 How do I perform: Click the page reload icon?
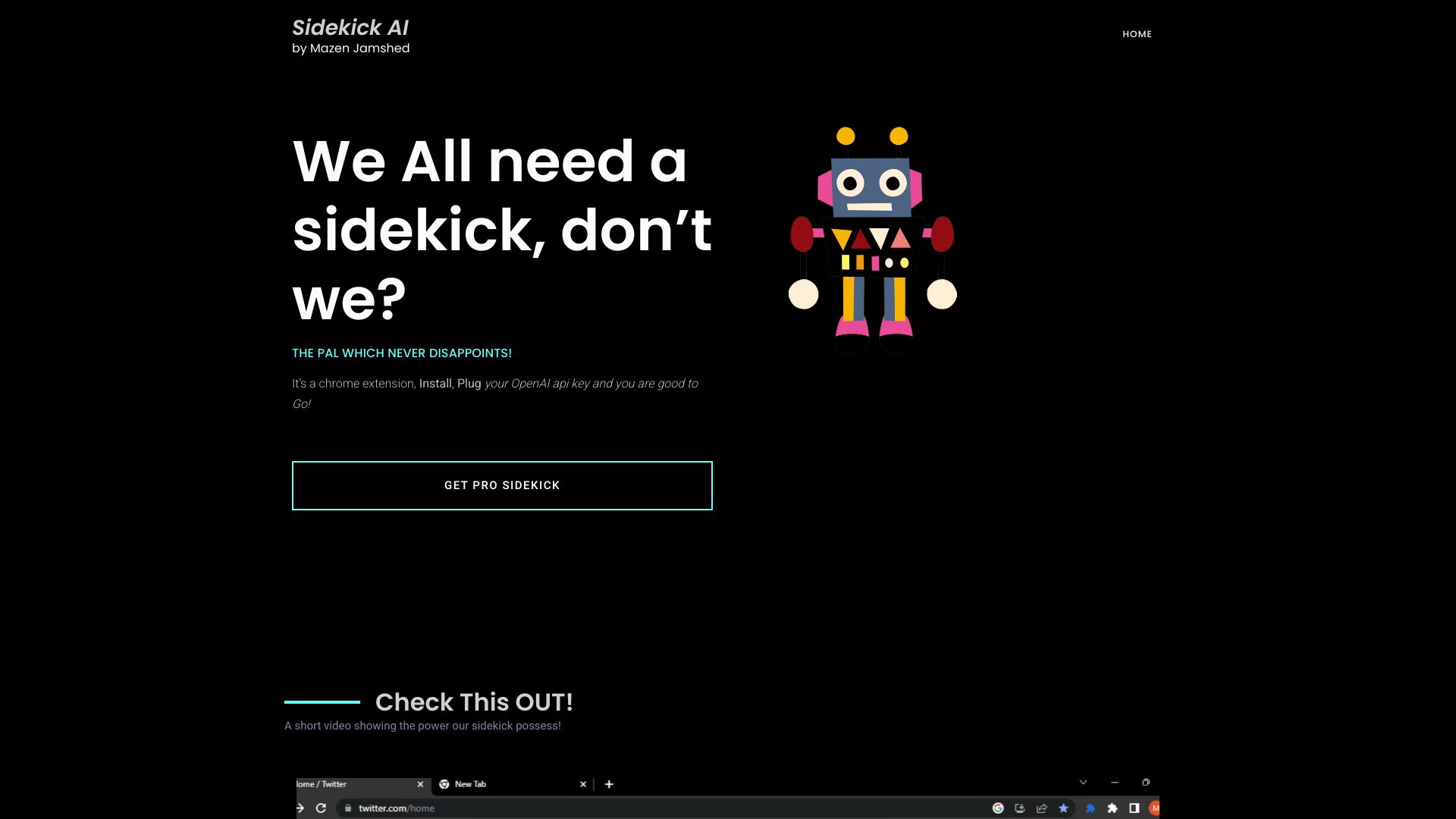(x=322, y=808)
